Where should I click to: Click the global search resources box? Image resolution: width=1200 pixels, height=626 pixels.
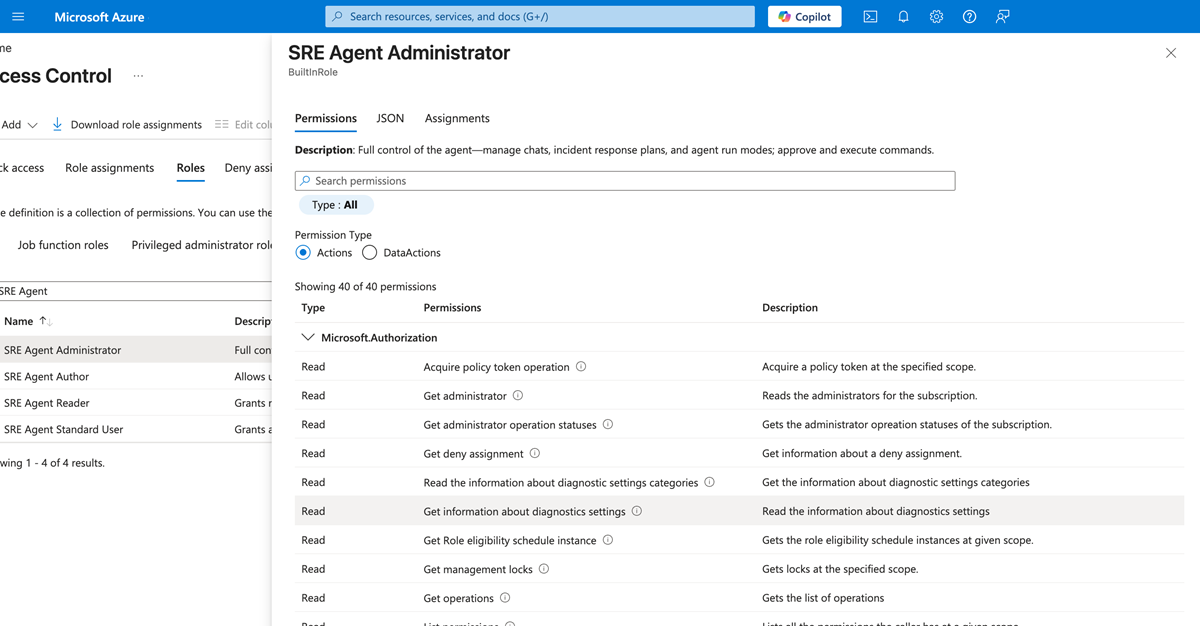pyautogui.click(x=540, y=17)
